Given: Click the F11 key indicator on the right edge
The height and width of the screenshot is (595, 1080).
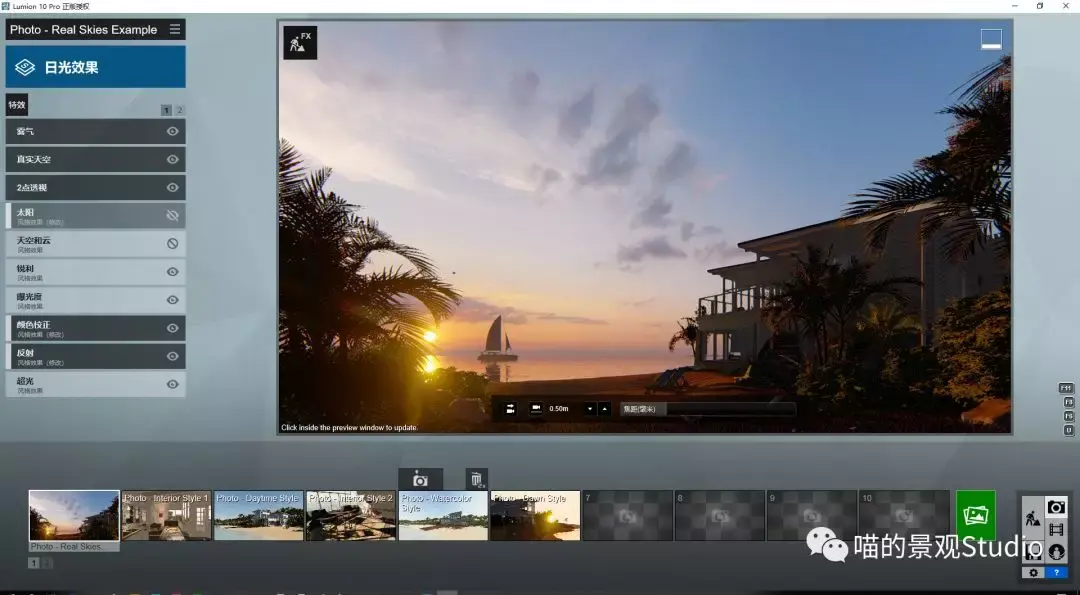Looking at the screenshot, I should click(1066, 388).
